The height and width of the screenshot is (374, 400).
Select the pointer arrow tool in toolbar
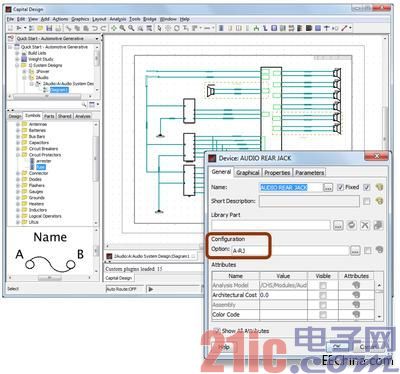point(159,28)
